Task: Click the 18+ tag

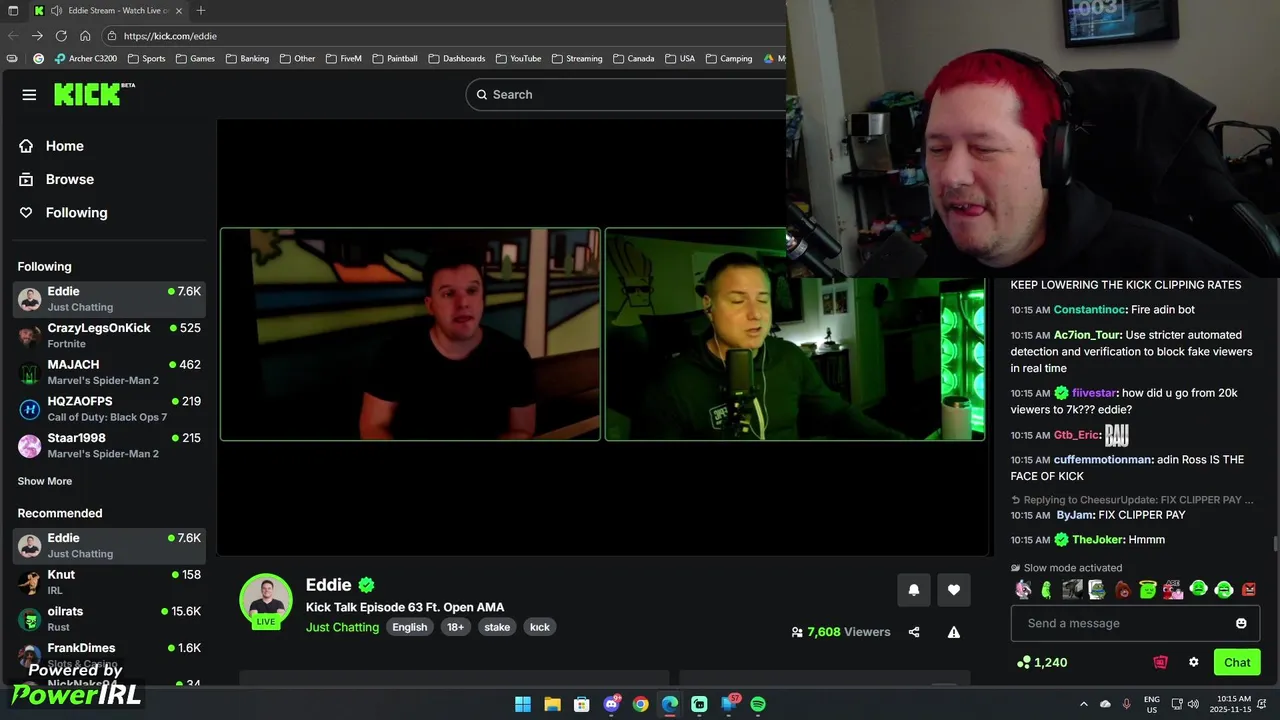Action: 455,627
